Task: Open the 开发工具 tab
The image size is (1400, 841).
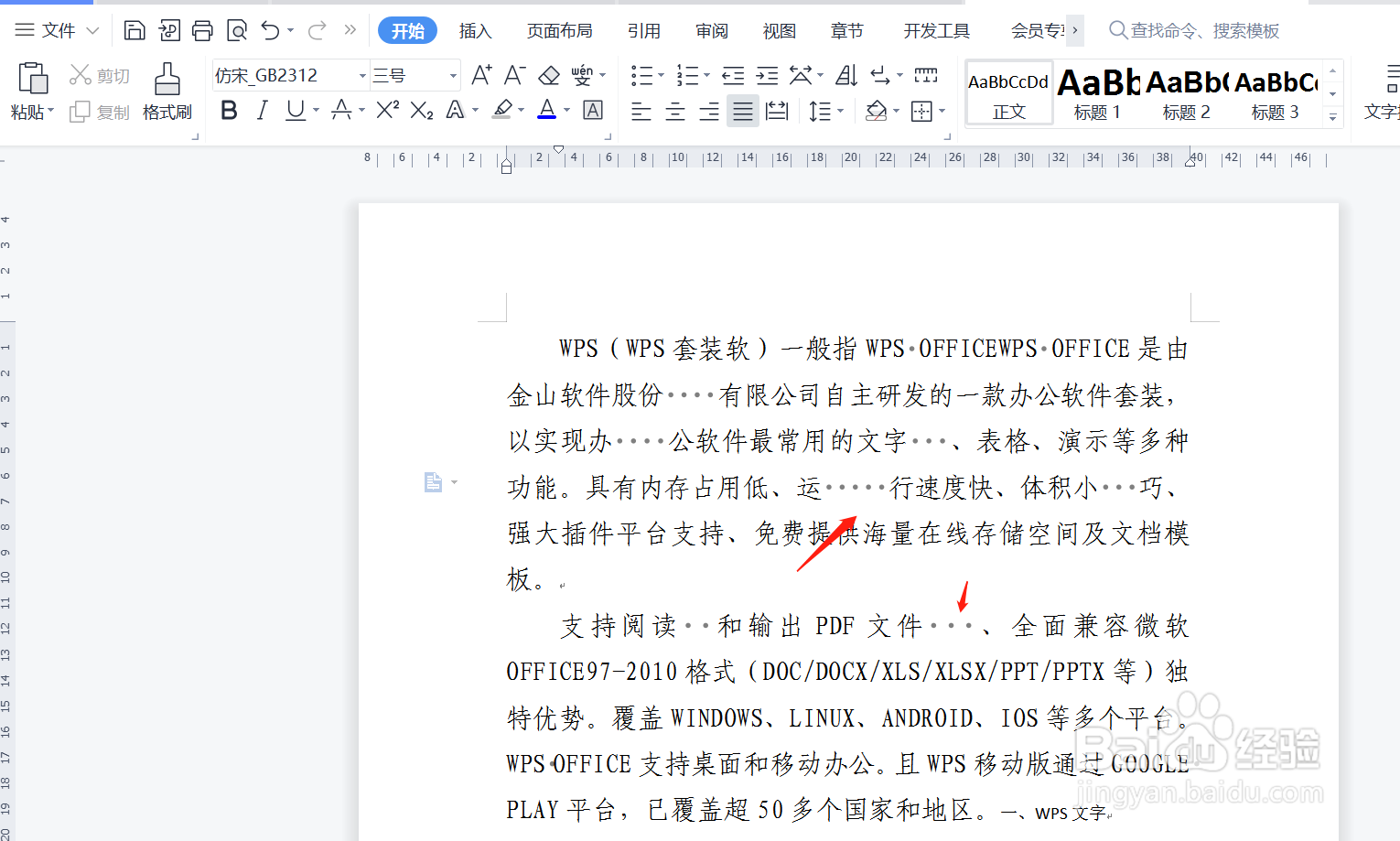Action: tap(937, 30)
